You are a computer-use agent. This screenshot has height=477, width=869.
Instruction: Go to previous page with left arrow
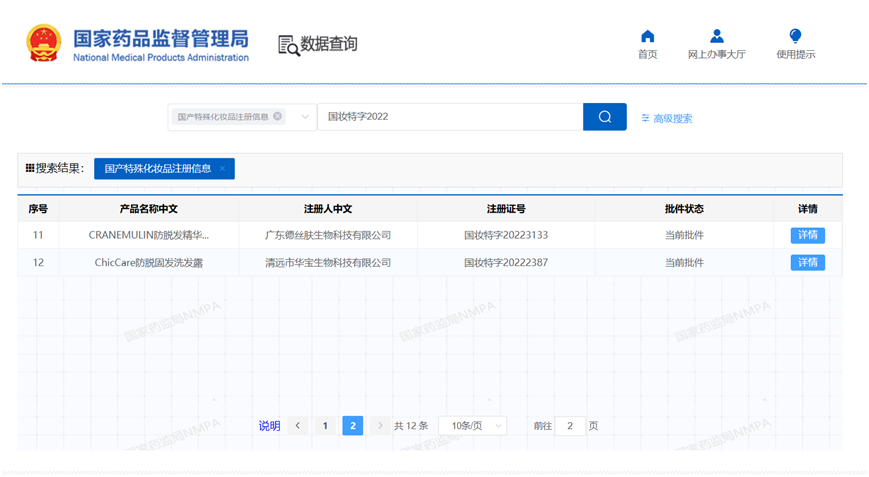(x=298, y=425)
